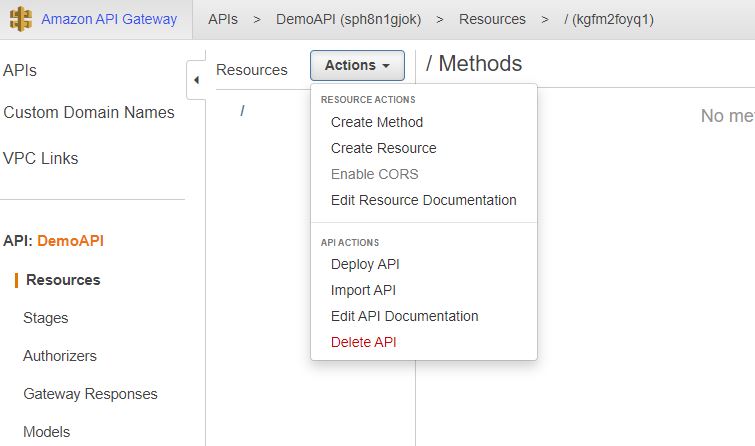The image size is (755, 446).
Task: Choose Edit API Documentation menu item
Action: pyautogui.click(x=404, y=316)
